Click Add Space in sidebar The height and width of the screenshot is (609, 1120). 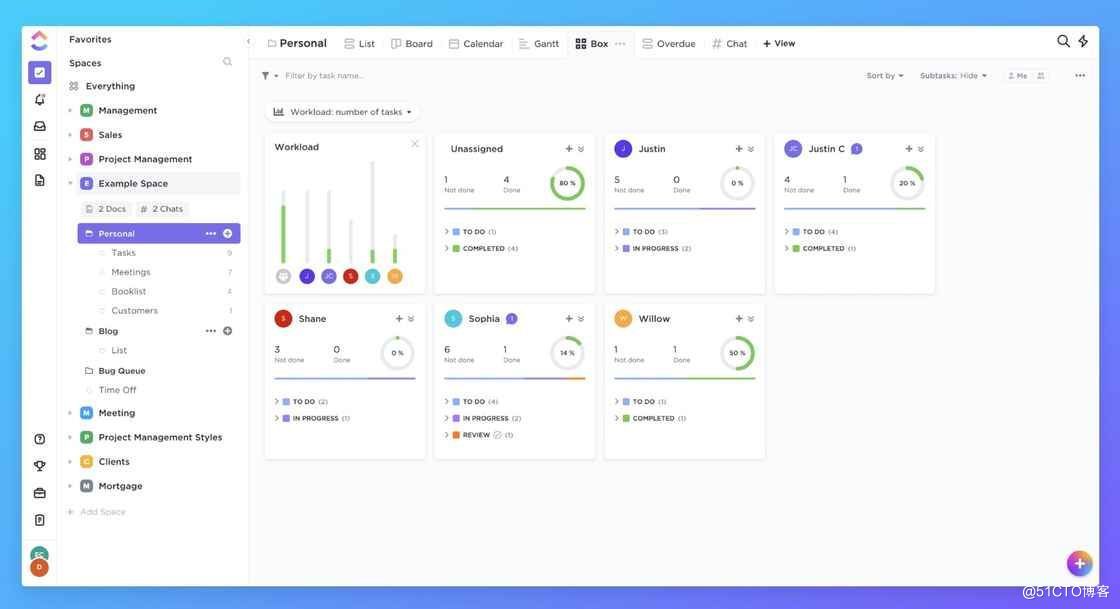(x=96, y=512)
